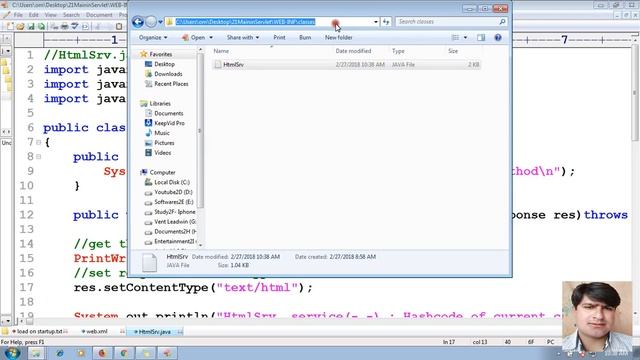Open the address bar history dropdown arrow
The height and width of the screenshot is (360, 640).
coord(376,22)
